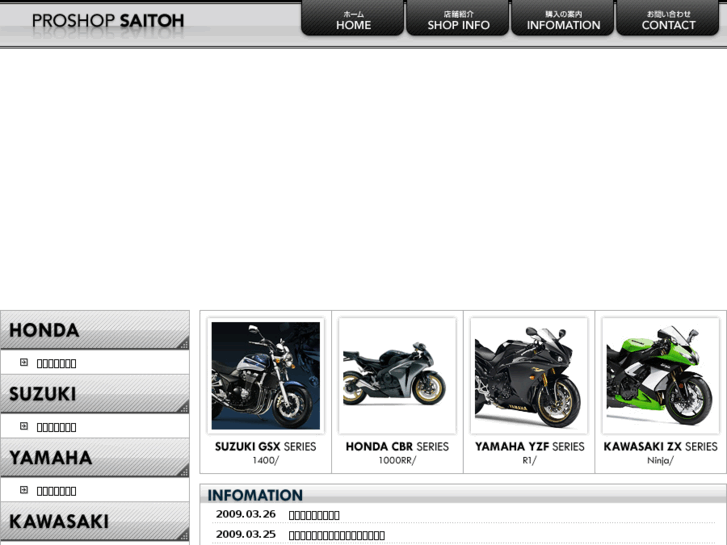Screen dimensions: 727x545
Task: Open the SHOP INFO navigation tab
Action: [x=458, y=18]
